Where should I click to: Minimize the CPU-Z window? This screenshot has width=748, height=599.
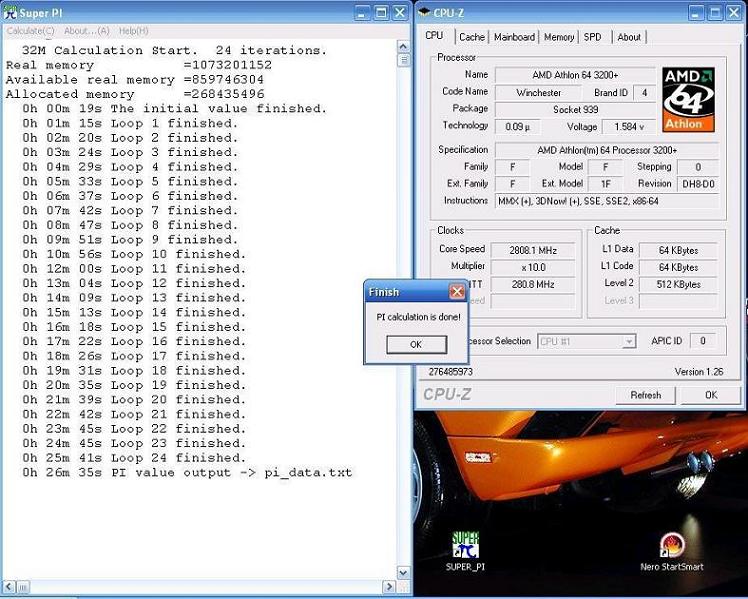click(696, 13)
